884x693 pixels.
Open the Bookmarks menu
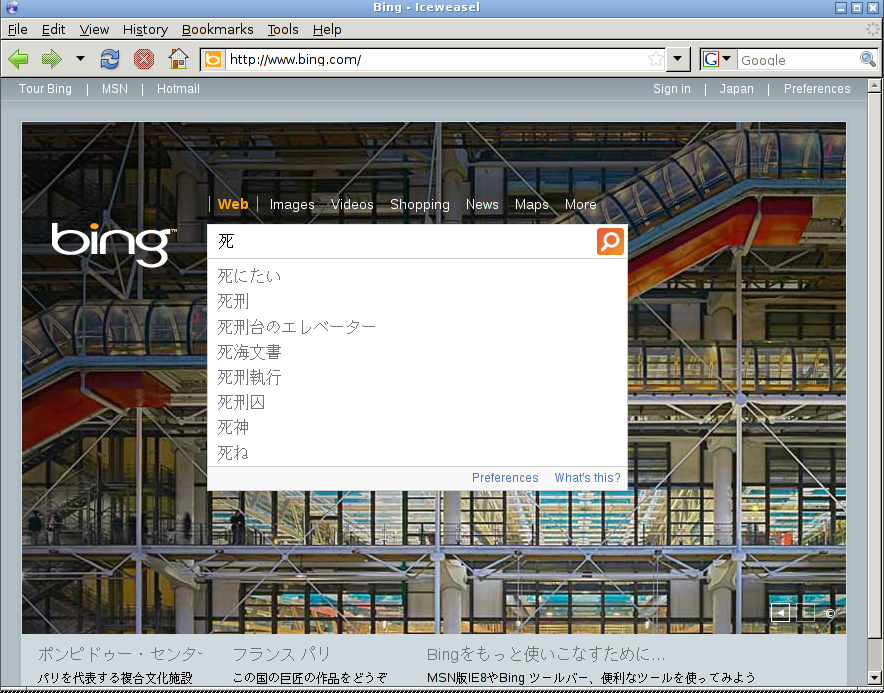click(218, 29)
